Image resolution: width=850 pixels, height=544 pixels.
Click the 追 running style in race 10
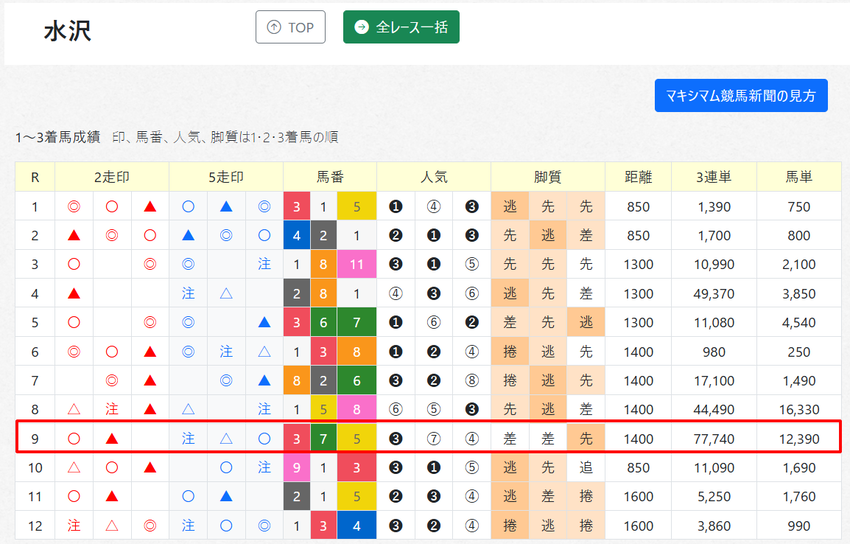pos(586,467)
